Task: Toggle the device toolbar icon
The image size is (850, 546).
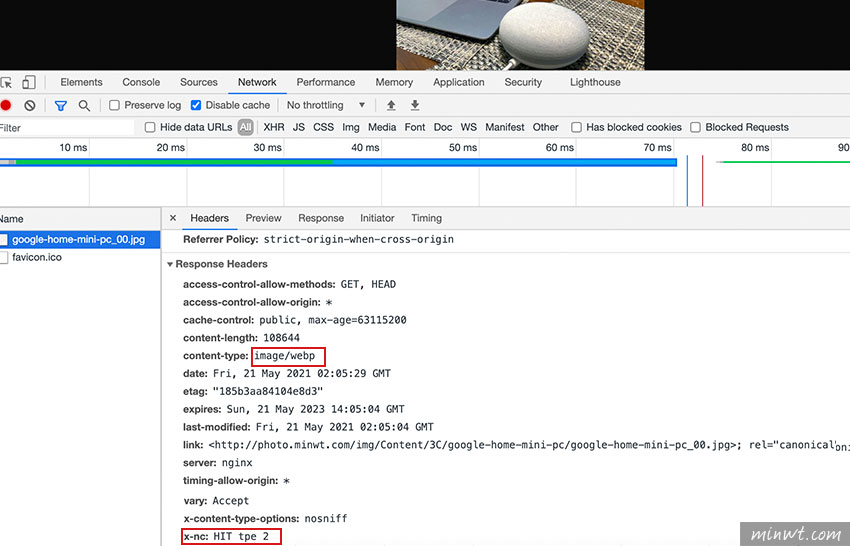Action: 29,82
